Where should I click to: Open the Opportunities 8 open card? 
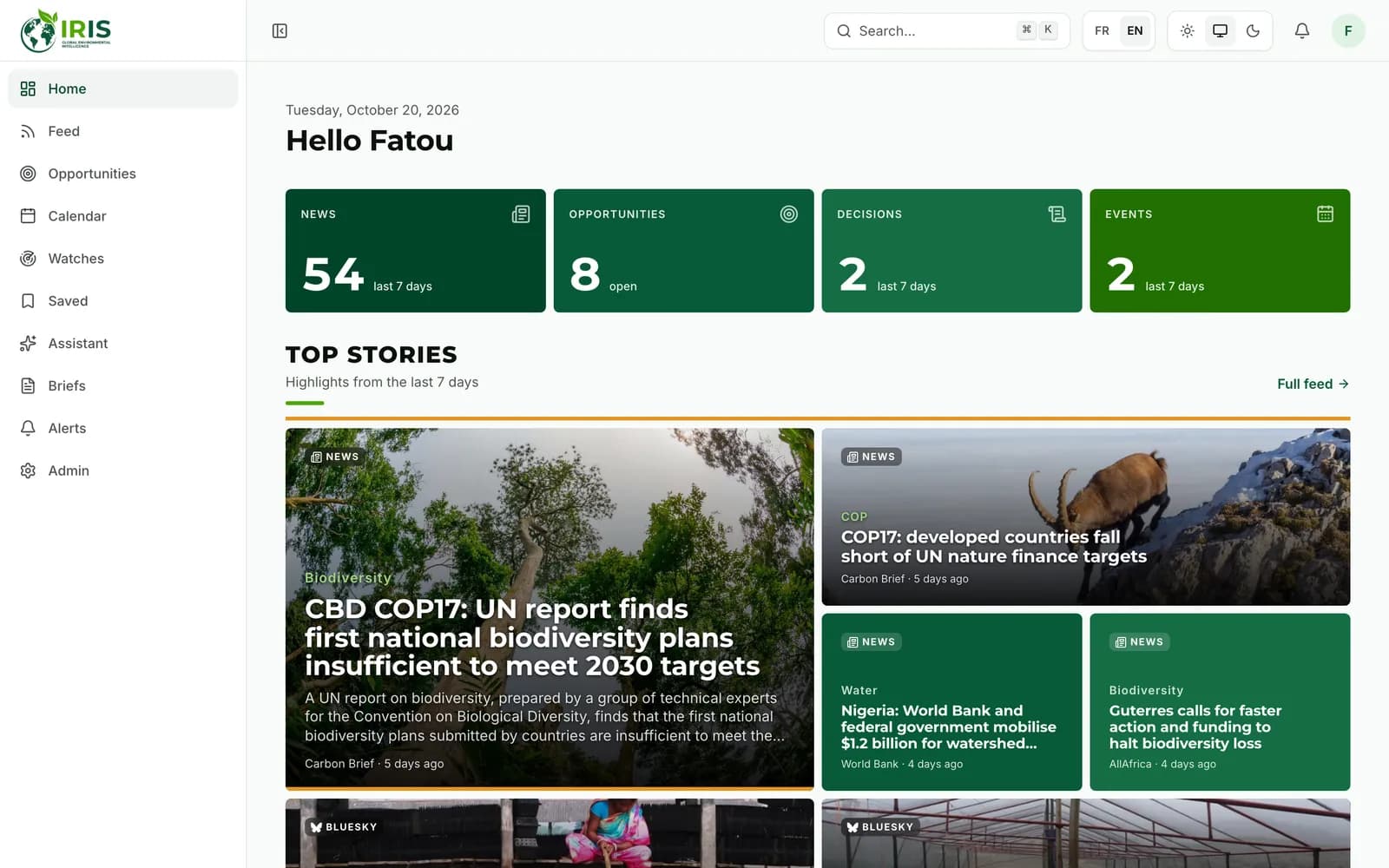click(x=684, y=251)
